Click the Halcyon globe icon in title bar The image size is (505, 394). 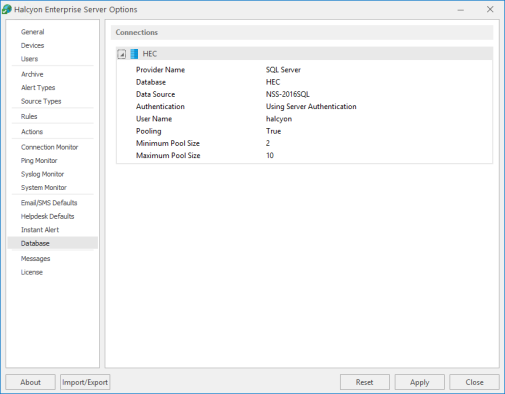tap(7, 9)
